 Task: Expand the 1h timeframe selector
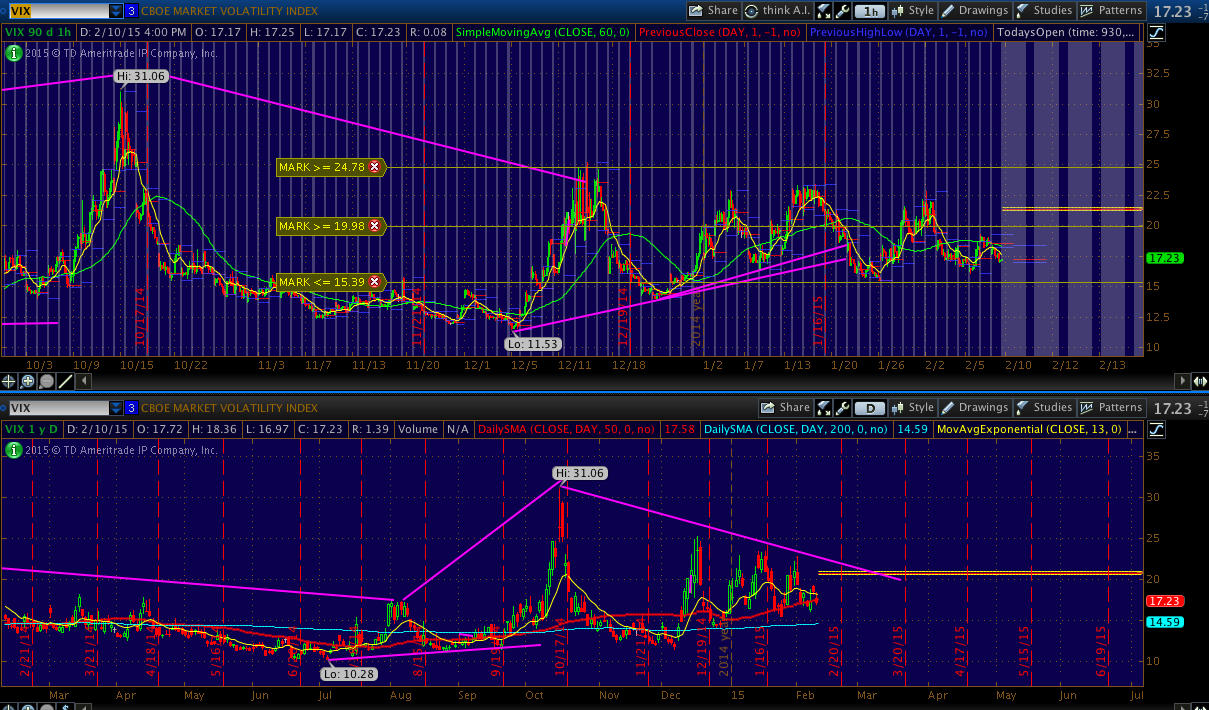872,11
